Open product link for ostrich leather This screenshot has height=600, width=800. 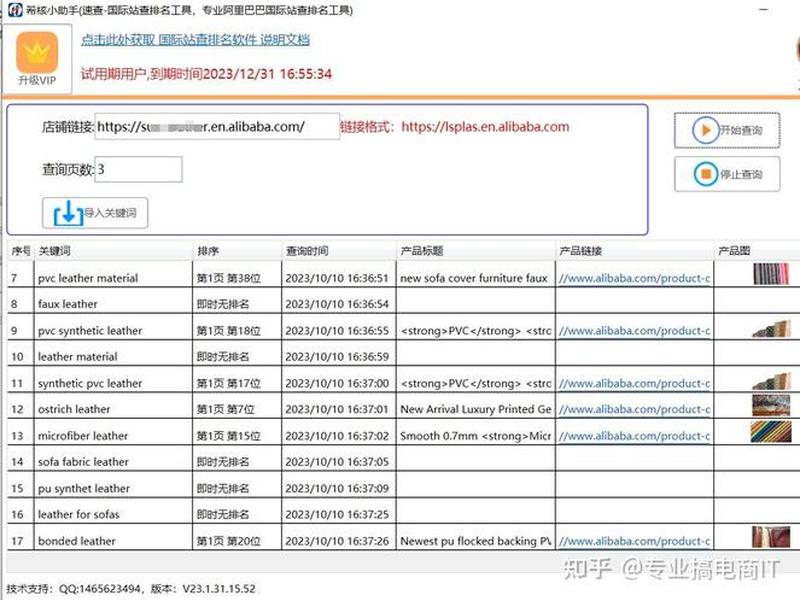tap(634, 409)
